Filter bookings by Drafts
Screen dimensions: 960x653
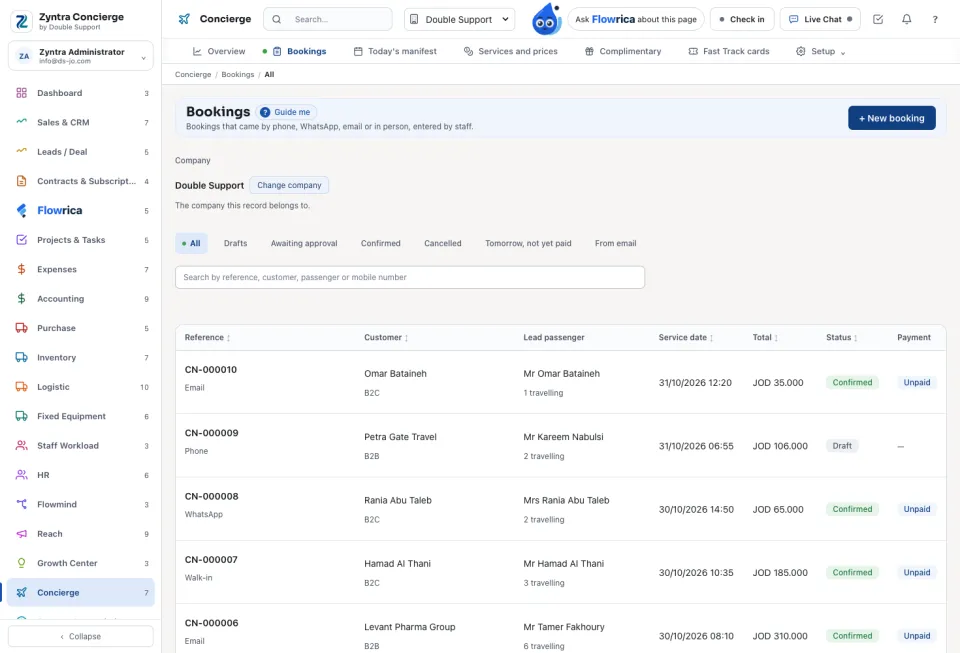pos(236,244)
